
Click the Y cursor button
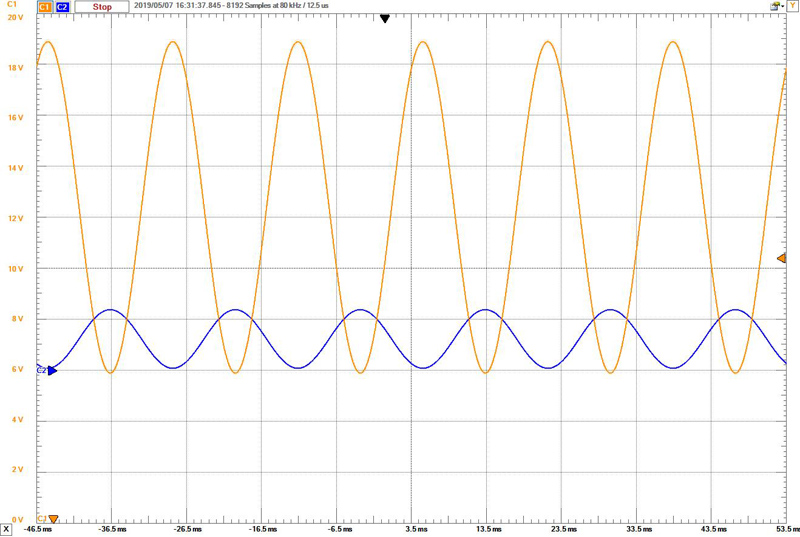(x=793, y=6)
